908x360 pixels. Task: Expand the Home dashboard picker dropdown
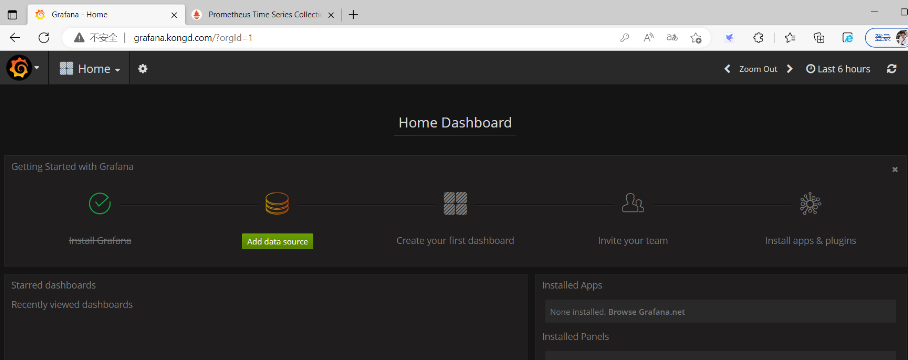(x=89, y=69)
